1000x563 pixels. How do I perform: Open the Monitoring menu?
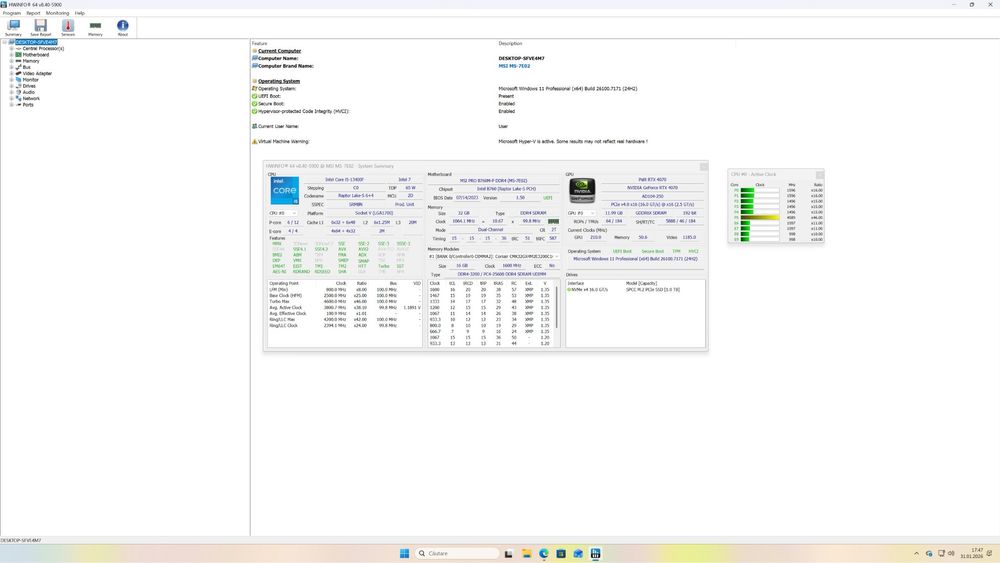57,13
